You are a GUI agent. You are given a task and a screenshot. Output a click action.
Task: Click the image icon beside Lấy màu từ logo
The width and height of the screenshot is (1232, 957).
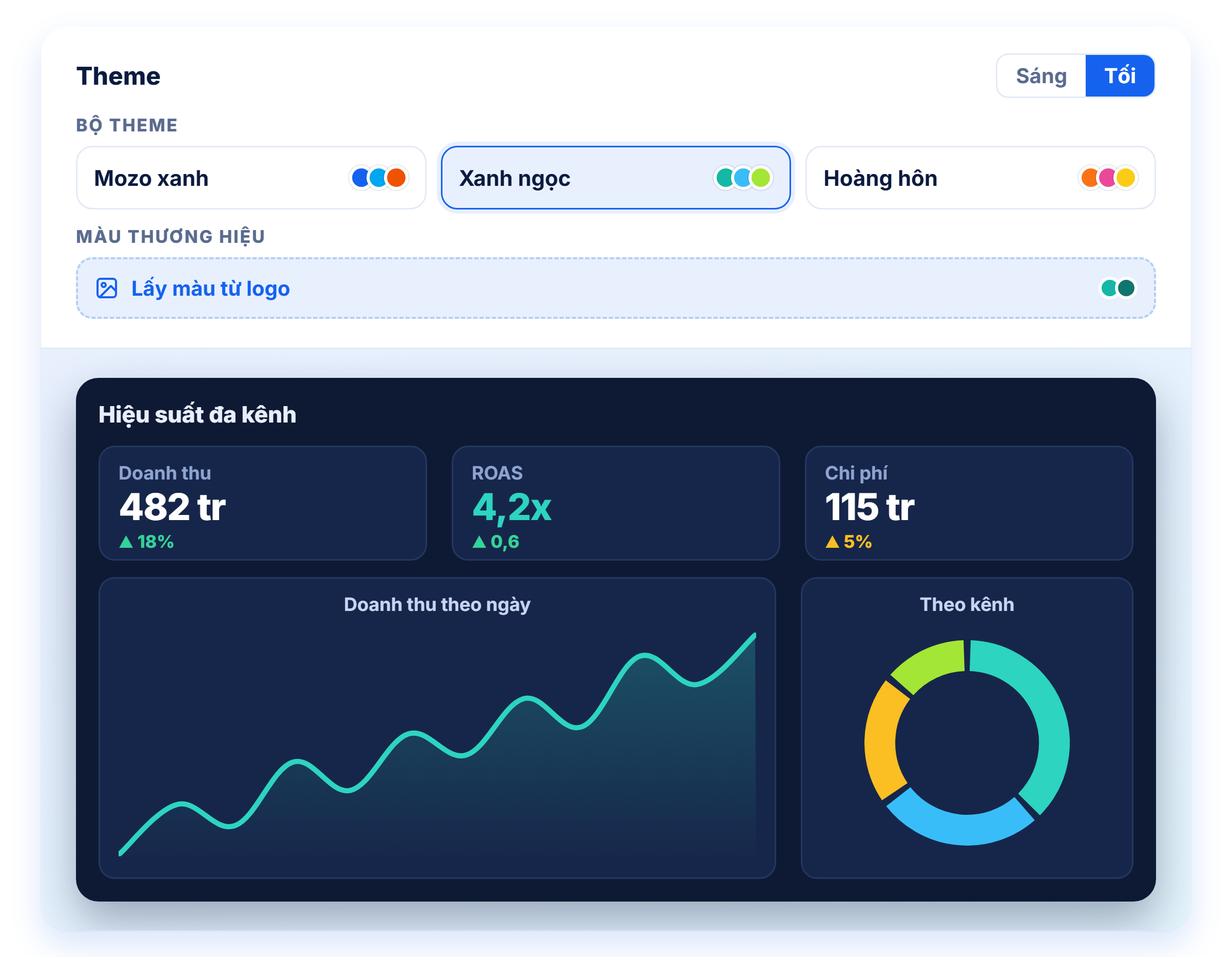point(107,289)
